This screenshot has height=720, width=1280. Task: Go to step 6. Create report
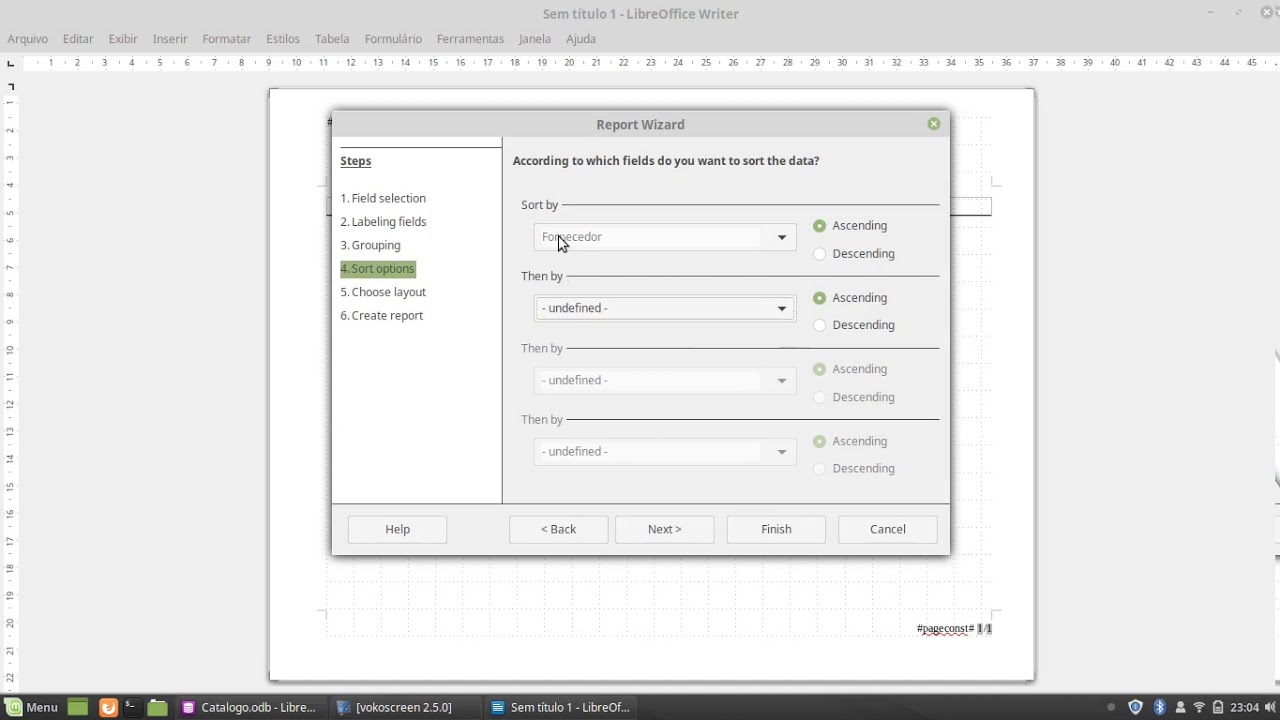point(381,316)
